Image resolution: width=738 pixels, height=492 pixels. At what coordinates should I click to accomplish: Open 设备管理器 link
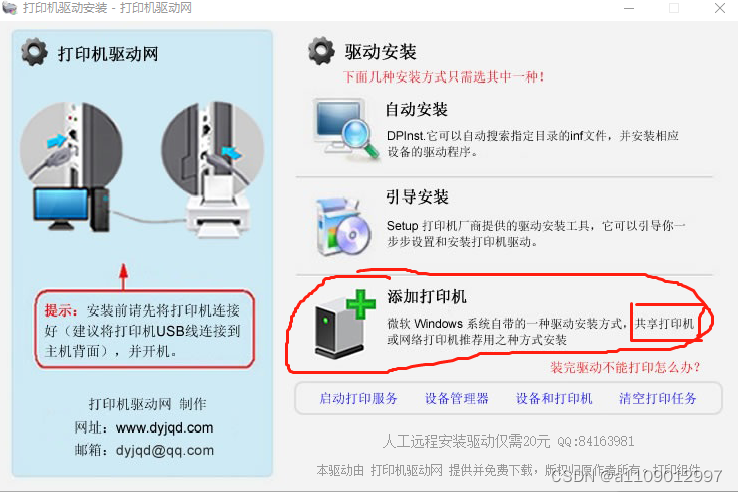click(457, 398)
